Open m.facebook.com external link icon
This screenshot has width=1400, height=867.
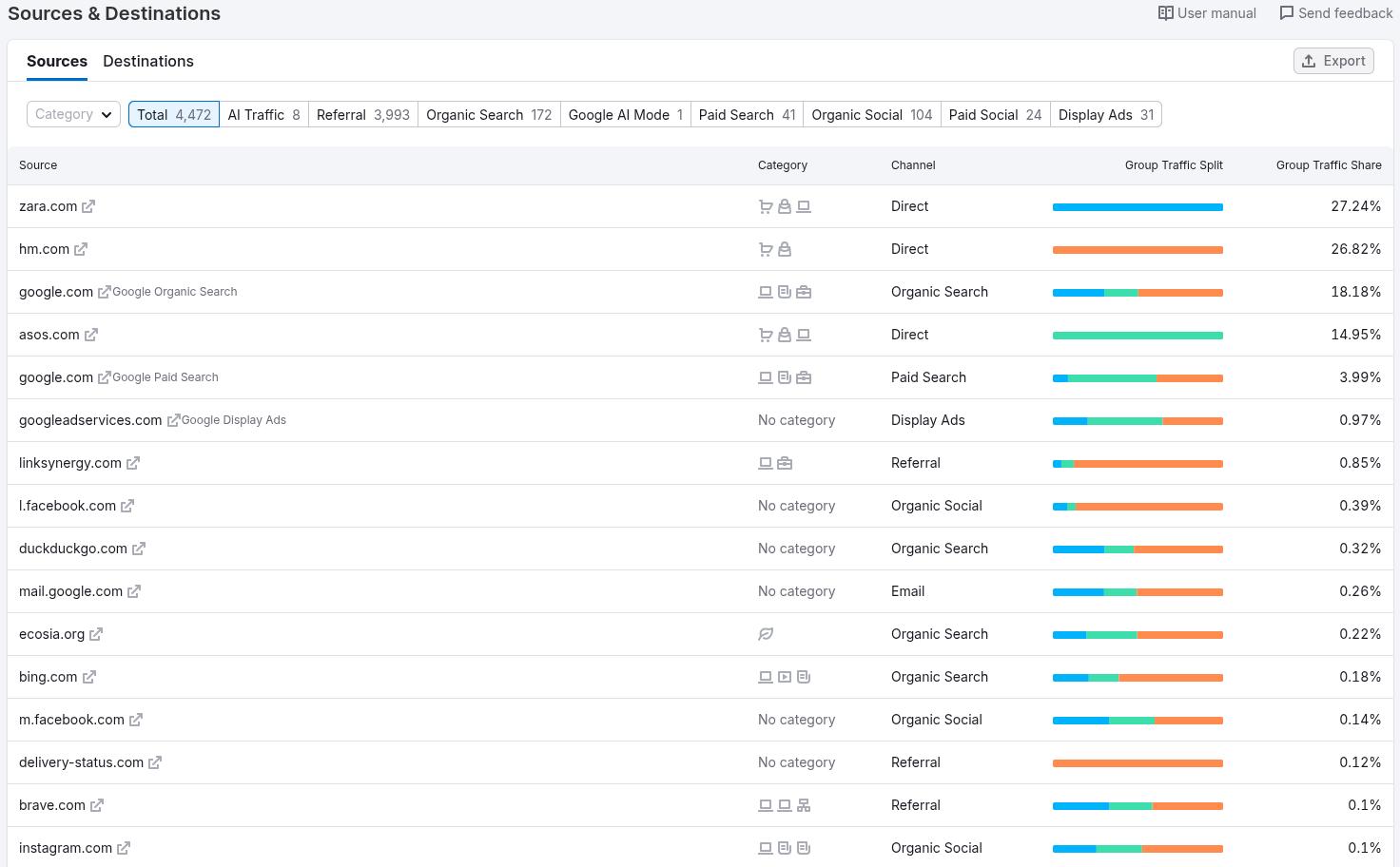click(x=136, y=720)
